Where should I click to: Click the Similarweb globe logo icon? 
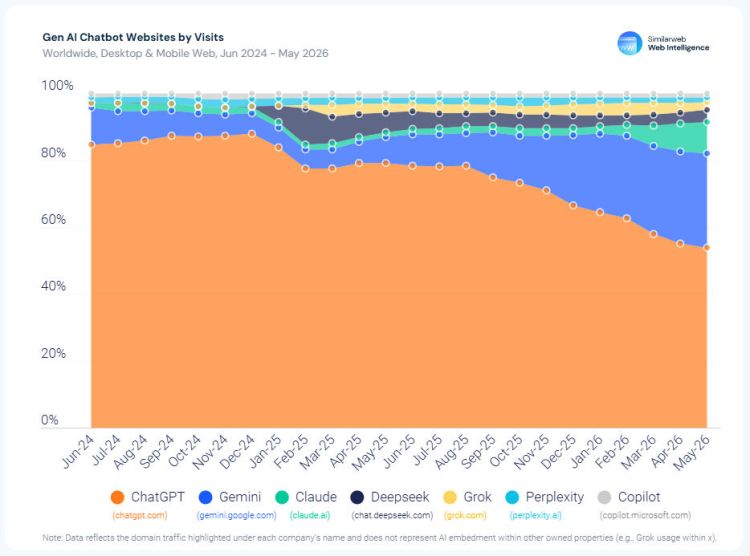click(629, 44)
